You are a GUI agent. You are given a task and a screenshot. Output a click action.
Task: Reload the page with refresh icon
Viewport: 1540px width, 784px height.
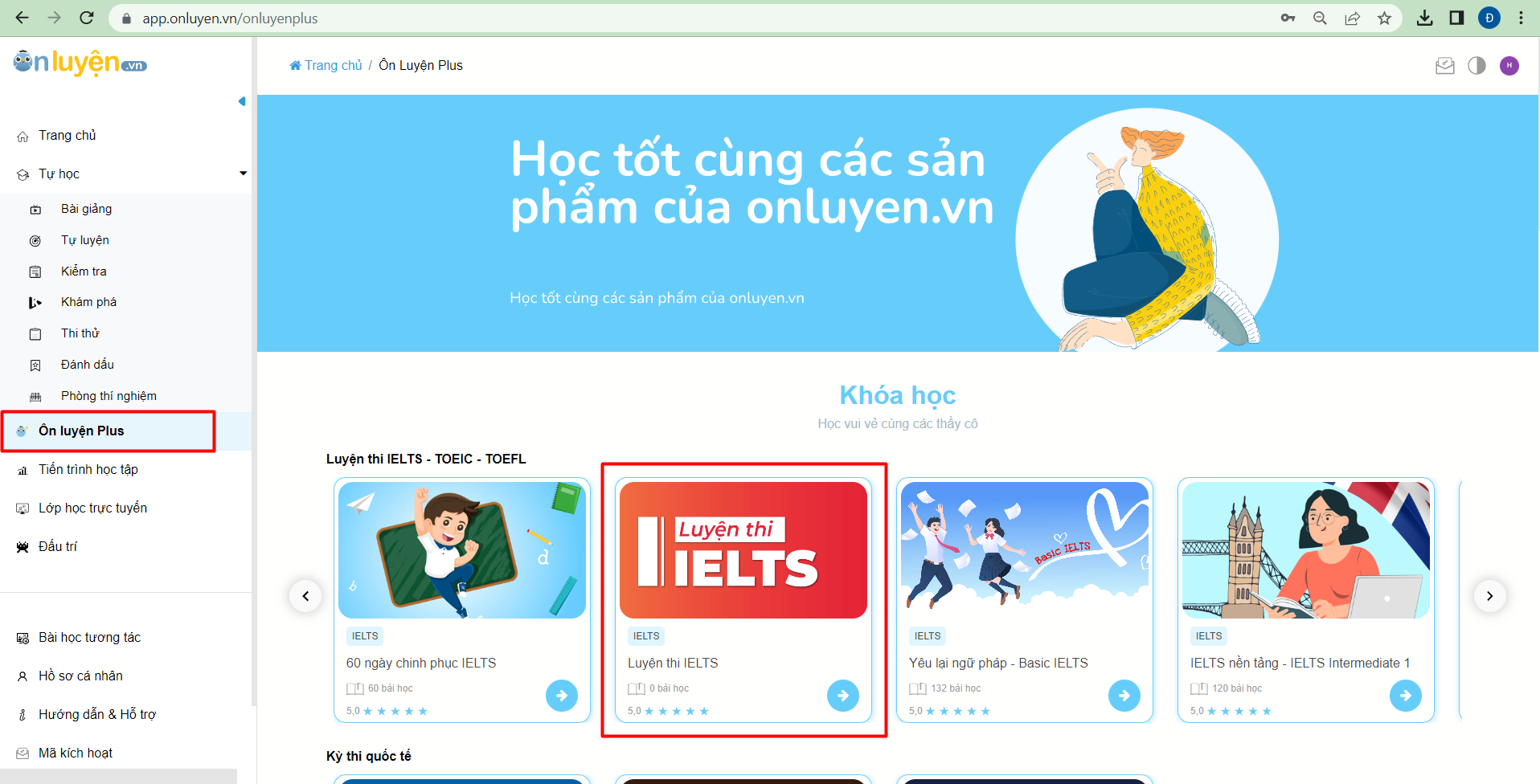(87, 18)
